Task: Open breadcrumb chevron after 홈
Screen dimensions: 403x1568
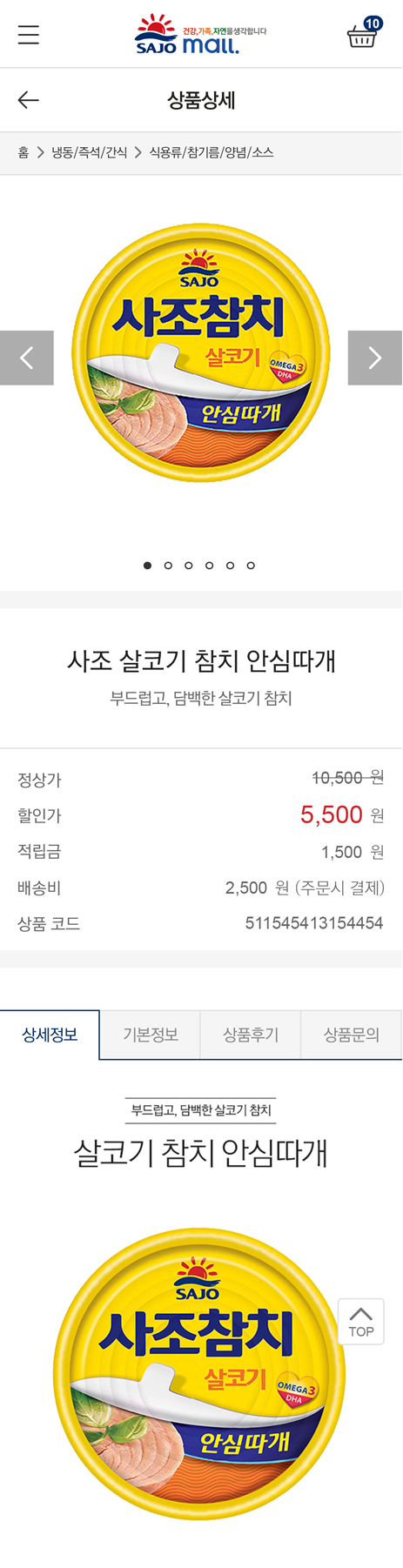Action: click(40, 153)
